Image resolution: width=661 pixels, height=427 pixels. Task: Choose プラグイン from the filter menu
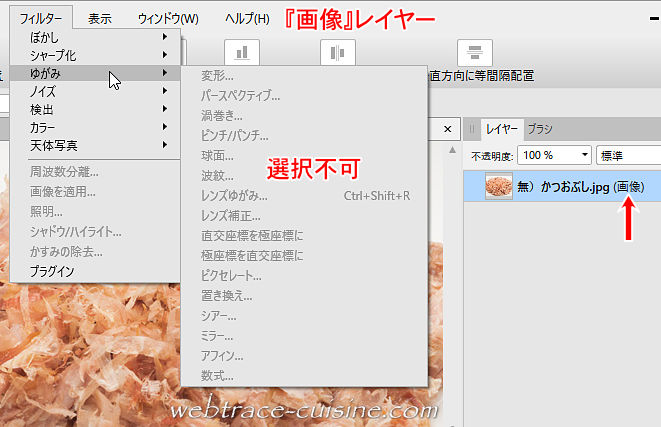click(50, 271)
